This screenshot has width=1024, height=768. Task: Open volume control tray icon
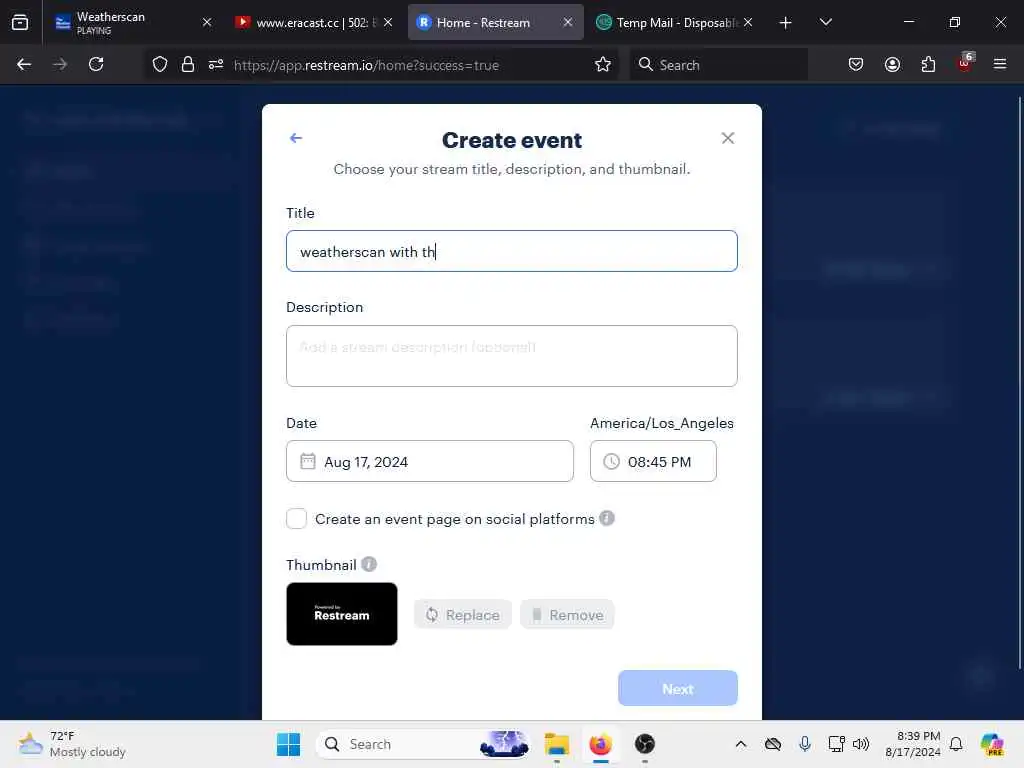[861, 744]
